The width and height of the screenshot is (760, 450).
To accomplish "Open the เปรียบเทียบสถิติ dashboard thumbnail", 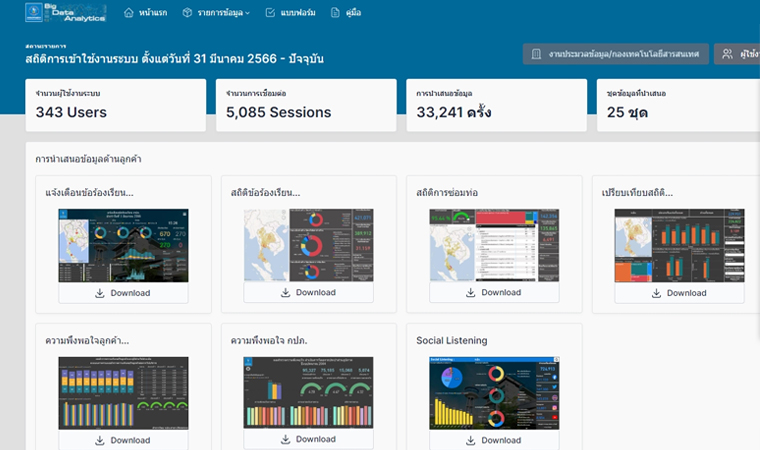I will click(x=679, y=245).
